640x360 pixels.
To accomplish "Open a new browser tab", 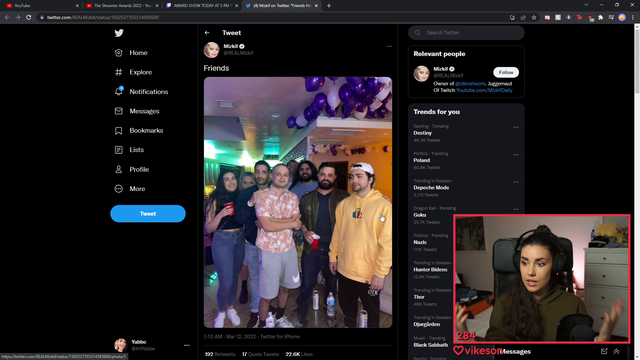I will pos(329,6).
